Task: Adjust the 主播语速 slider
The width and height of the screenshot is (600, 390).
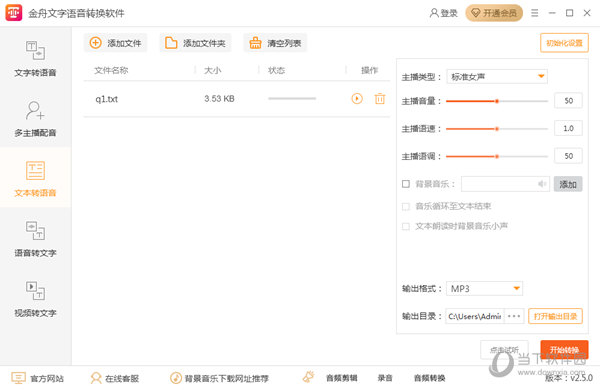Action: (497, 129)
